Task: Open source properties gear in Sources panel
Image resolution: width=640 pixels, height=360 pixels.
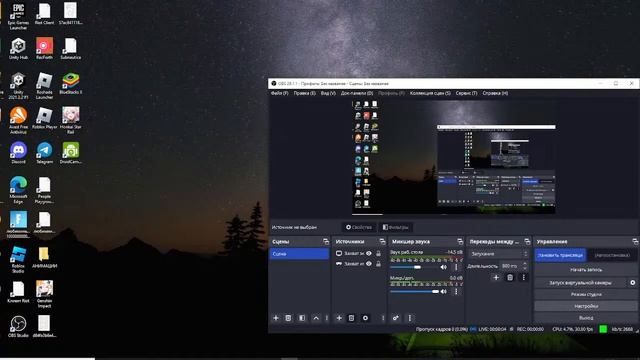Action: (x=365, y=318)
